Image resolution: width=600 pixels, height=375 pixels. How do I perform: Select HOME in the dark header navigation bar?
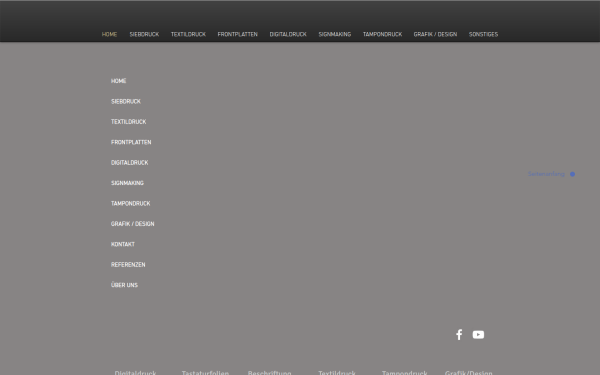tap(109, 34)
